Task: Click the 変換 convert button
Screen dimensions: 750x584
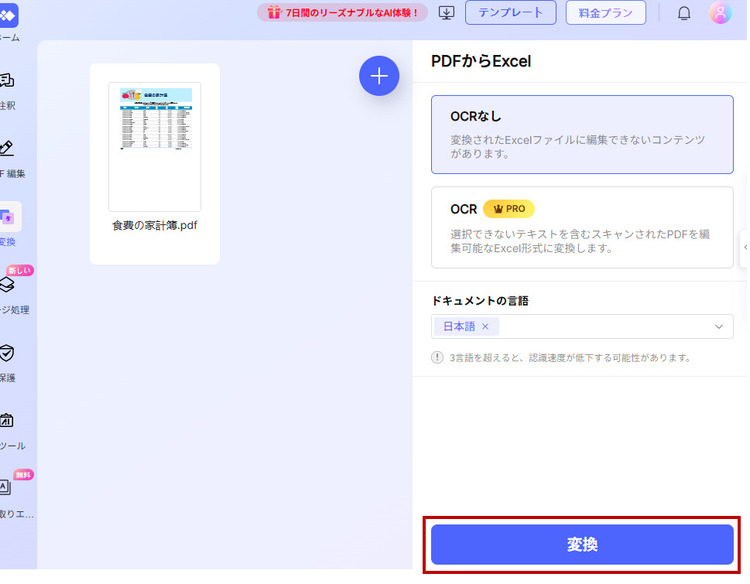Action: tap(582, 544)
